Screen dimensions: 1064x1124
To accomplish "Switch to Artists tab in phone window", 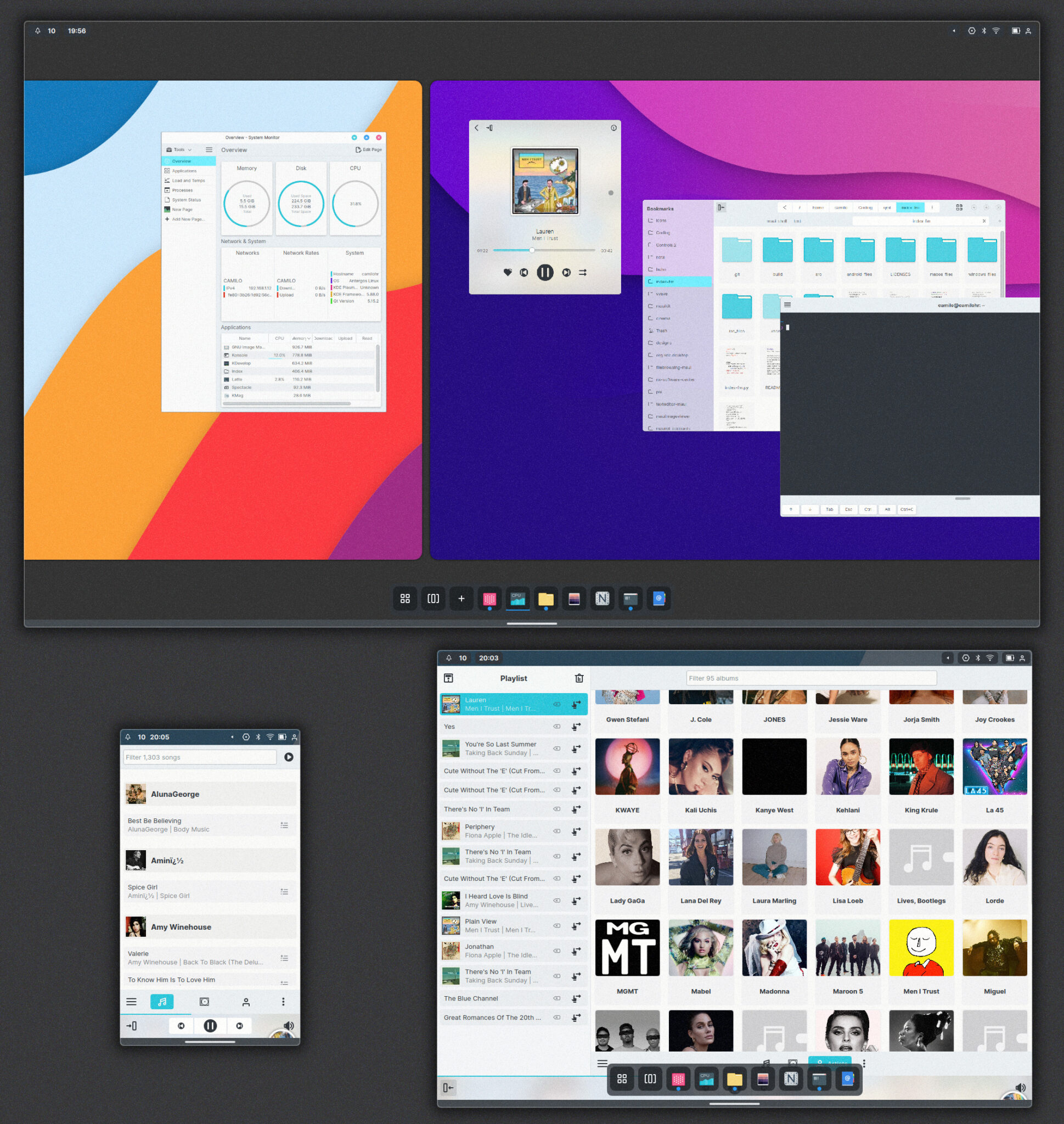I will (x=246, y=1002).
